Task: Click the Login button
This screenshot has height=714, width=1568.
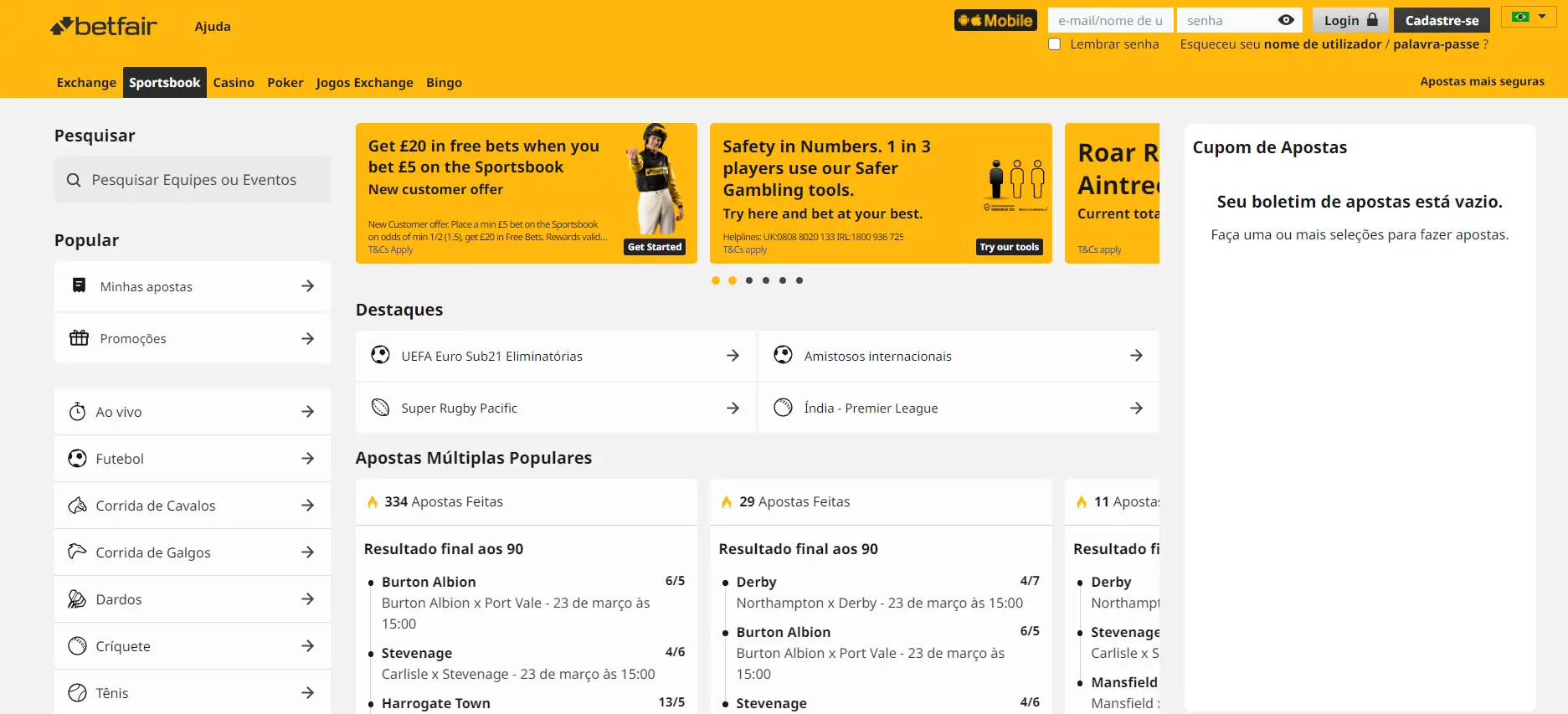Action: pos(1350,20)
